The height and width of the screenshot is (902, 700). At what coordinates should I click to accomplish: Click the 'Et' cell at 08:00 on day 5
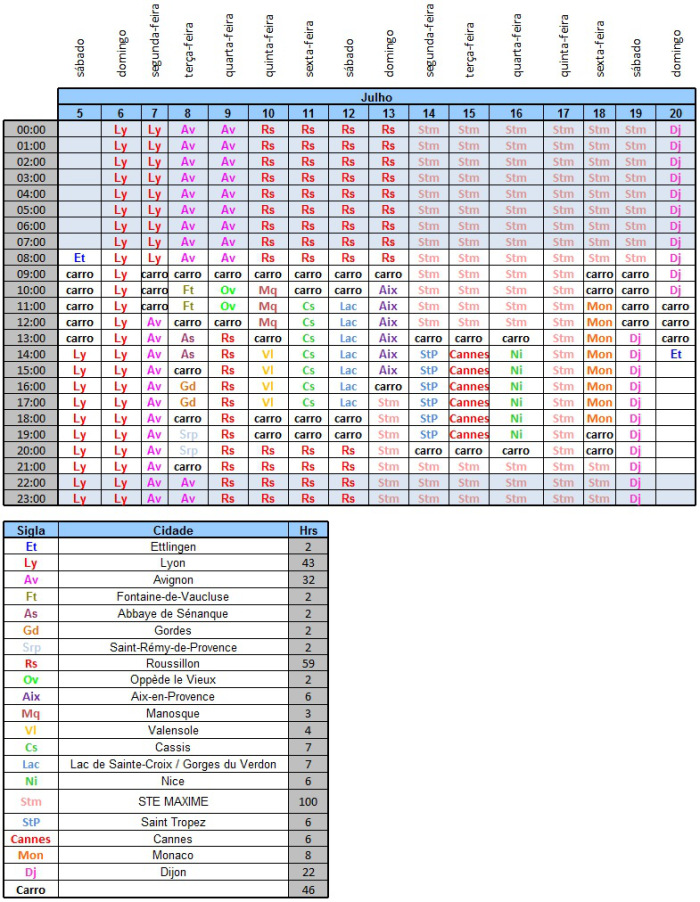[x=79, y=258]
